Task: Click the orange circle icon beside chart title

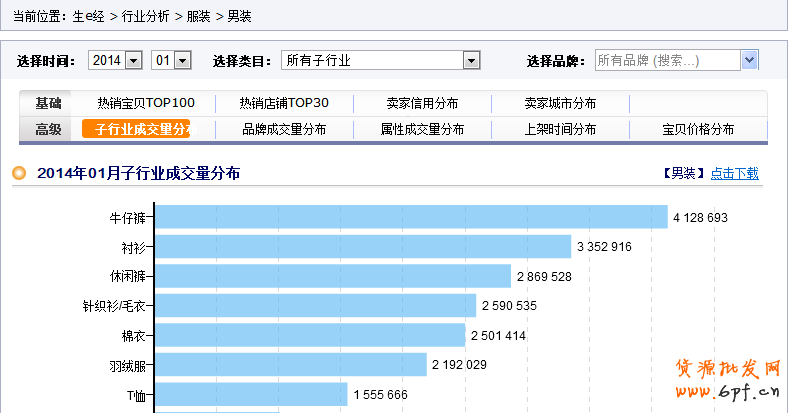Action: point(19,174)
